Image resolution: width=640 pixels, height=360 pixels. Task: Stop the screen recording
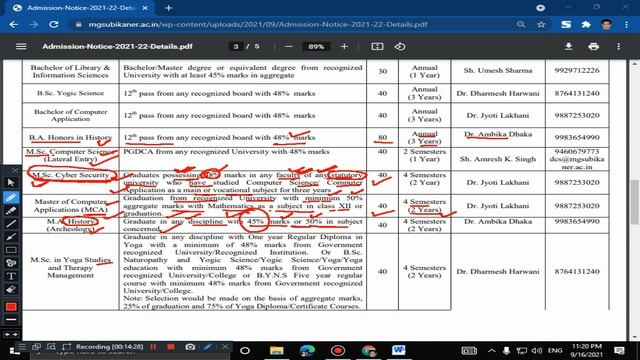tap(171, 347)
